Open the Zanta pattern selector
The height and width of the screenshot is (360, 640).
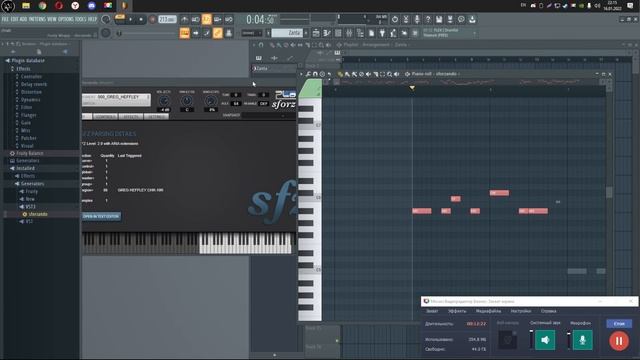click(287, 33)
